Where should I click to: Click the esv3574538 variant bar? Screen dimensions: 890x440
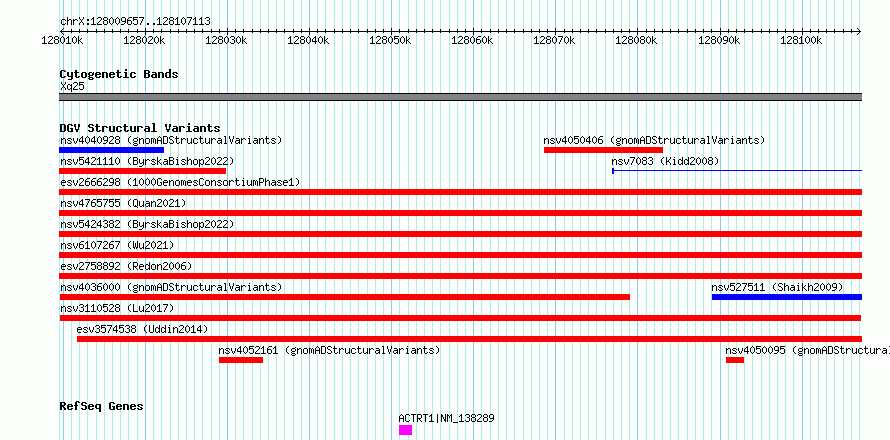click(x=469, y=339)
